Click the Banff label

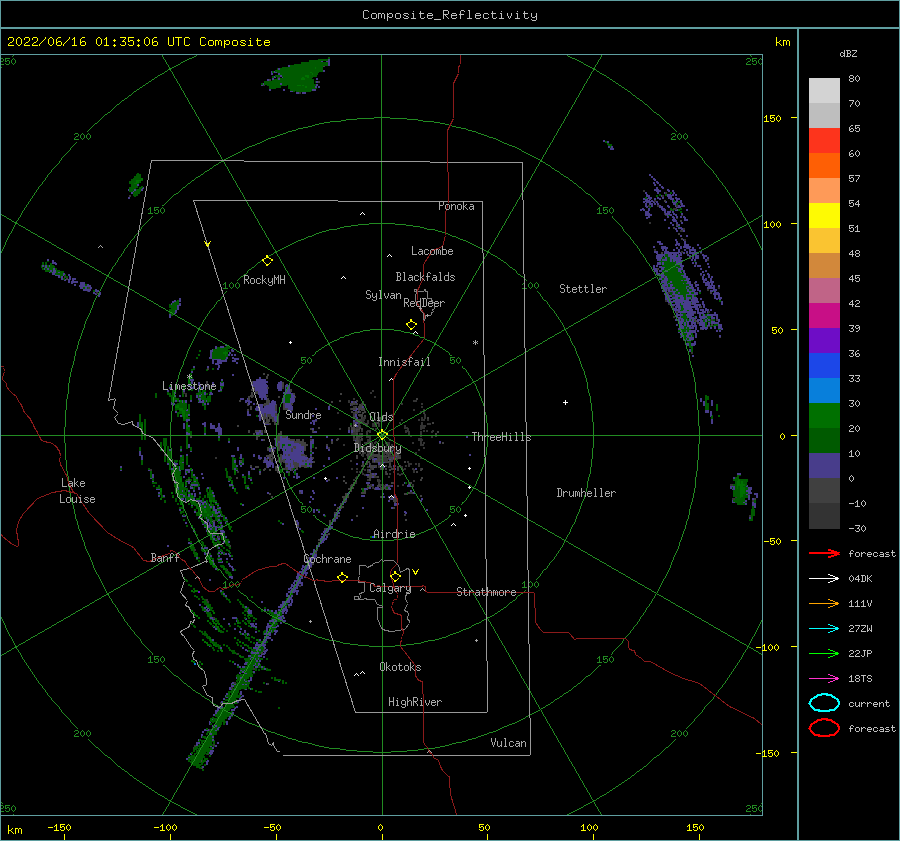(165, 557)
